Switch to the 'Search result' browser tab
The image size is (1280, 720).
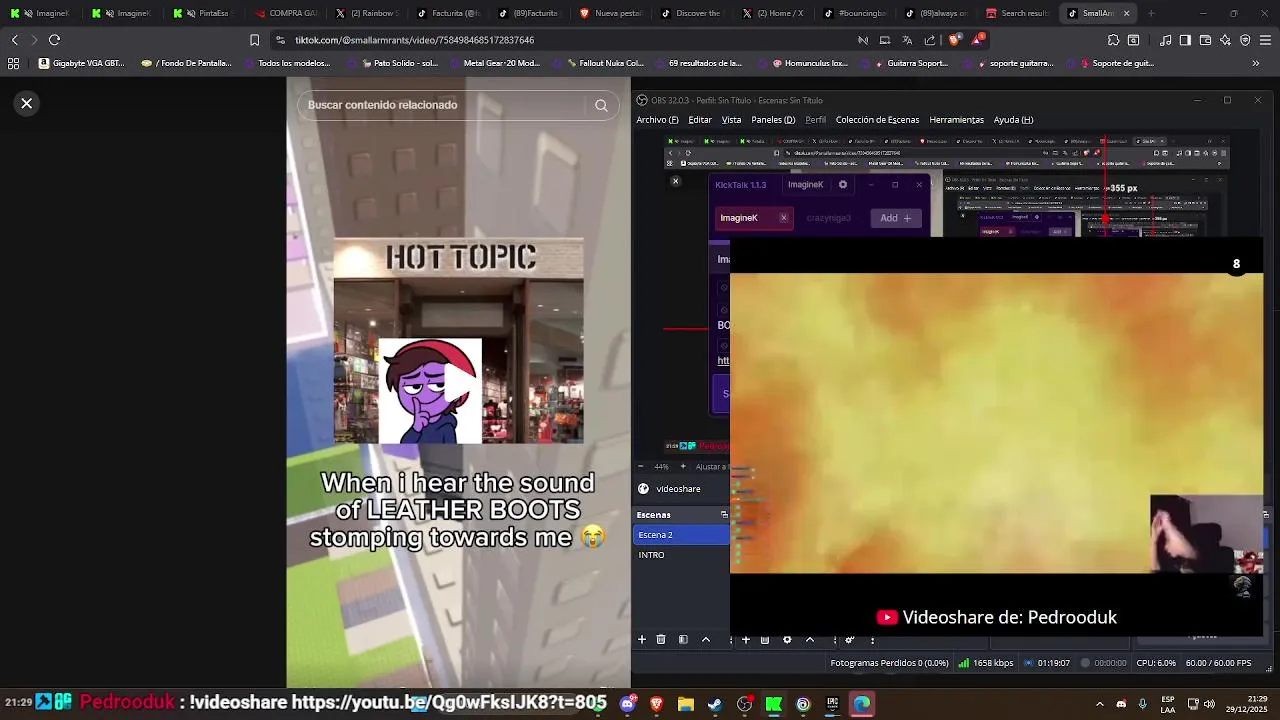tap(1017, 13)
